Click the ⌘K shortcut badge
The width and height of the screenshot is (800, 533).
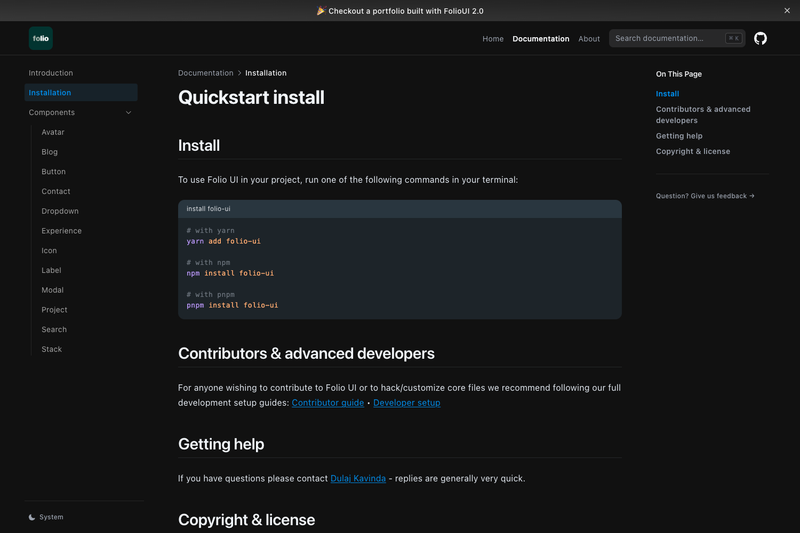point(733,38)
